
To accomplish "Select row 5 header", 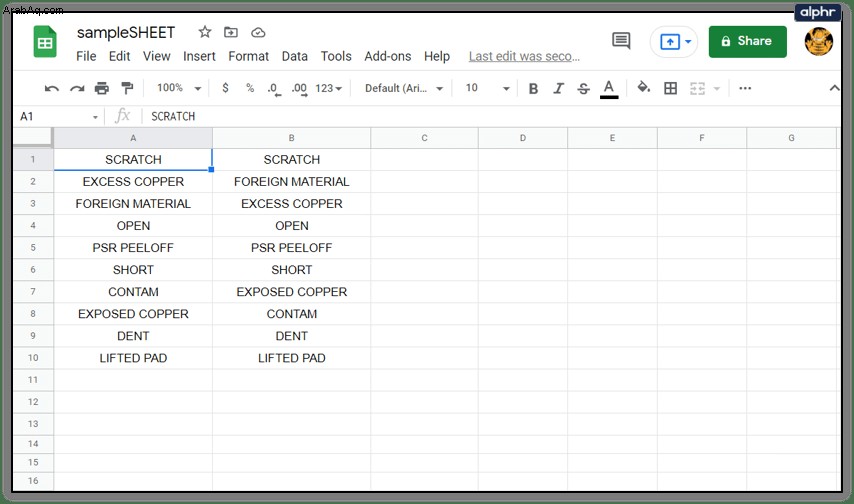I will tap(33, 248).
